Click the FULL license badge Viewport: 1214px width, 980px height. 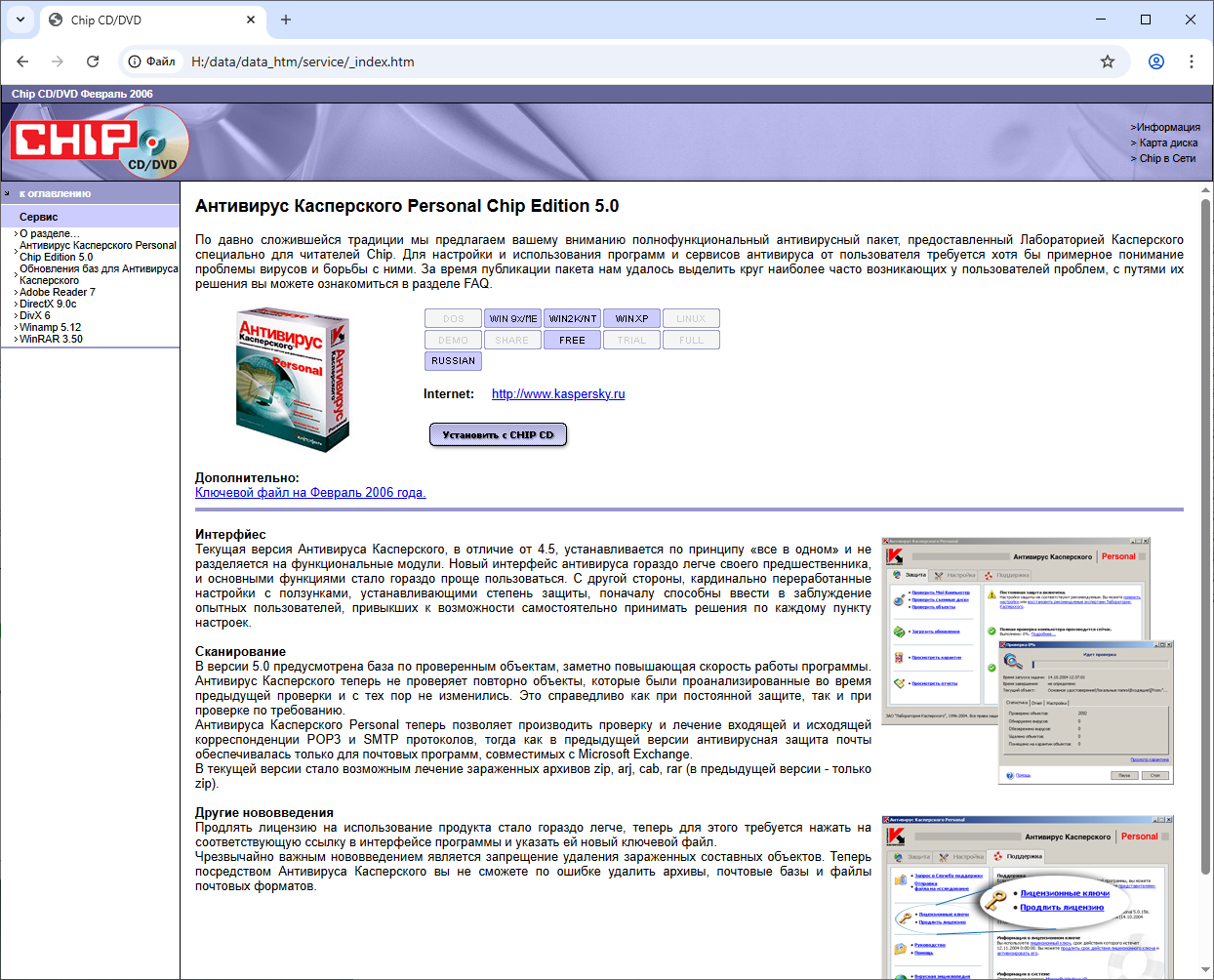click(691, 340)
